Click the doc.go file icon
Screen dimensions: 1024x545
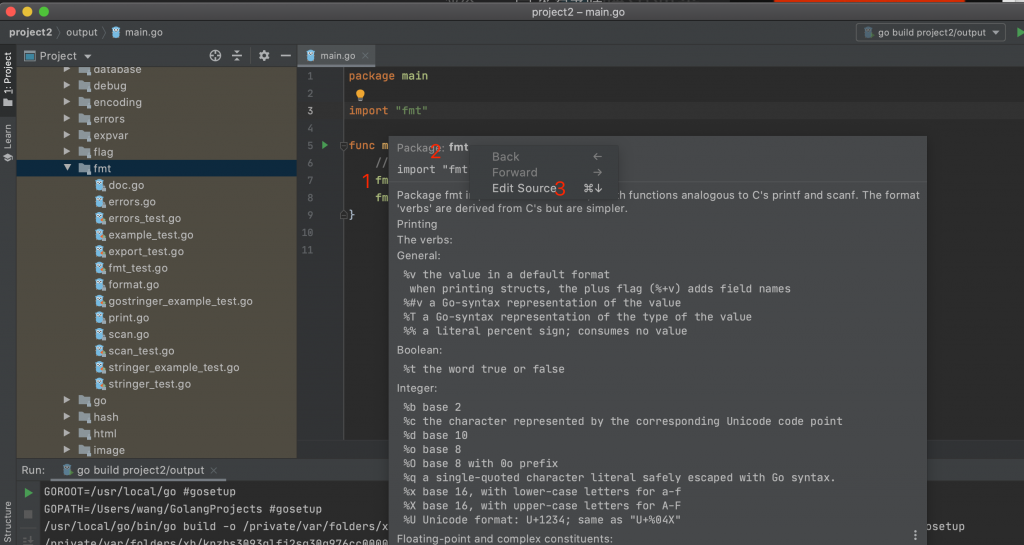point(100,185)
